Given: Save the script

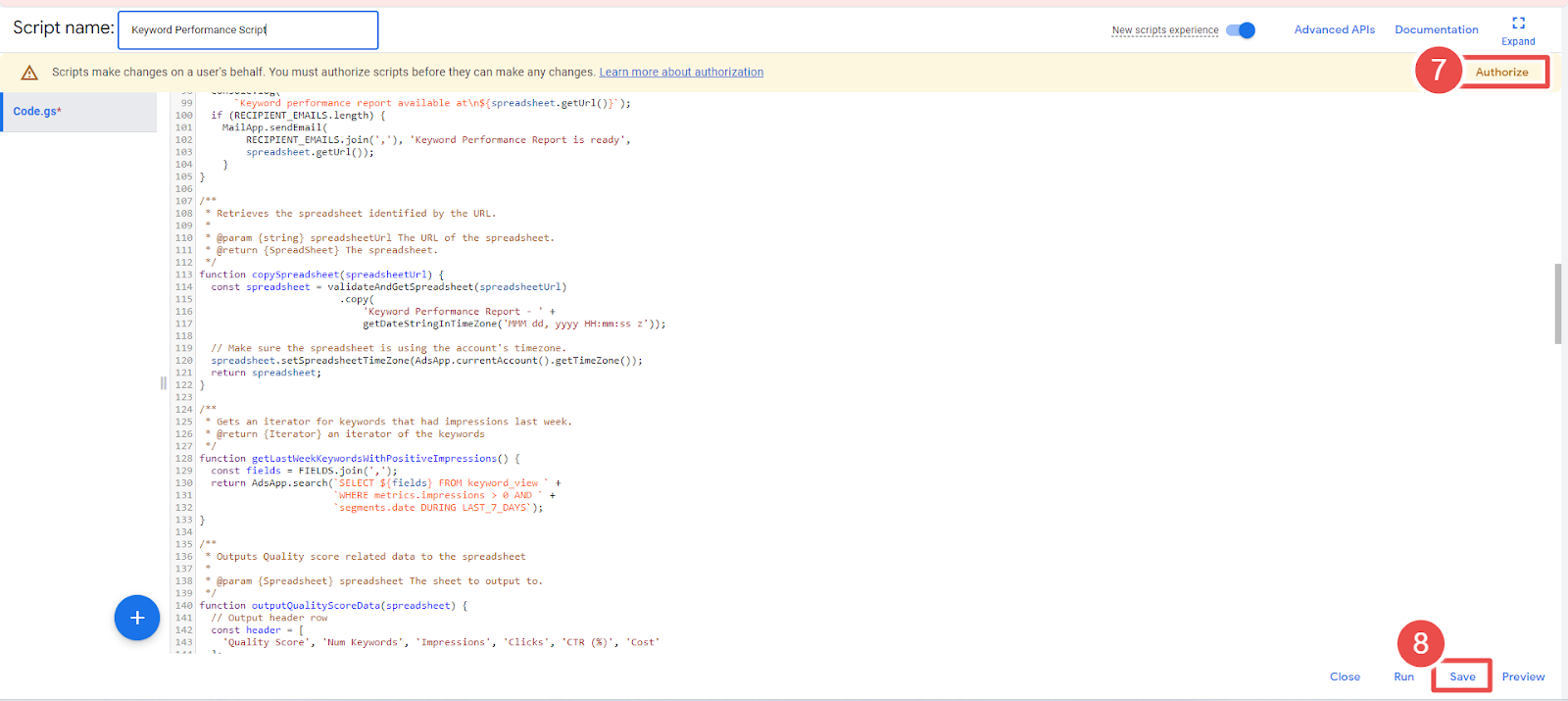Looking at the screenshot, I should coord(1462,676).
